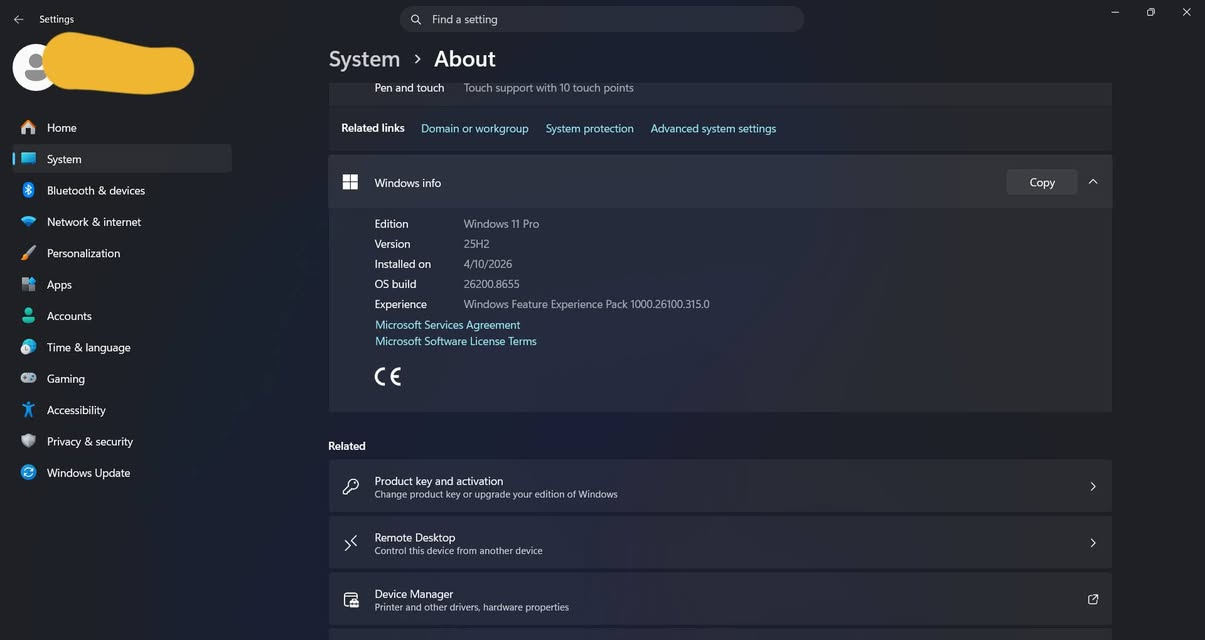Click the key icon for Product key
This screenshot has height=640, width=1205.
(x=350, y=487)
